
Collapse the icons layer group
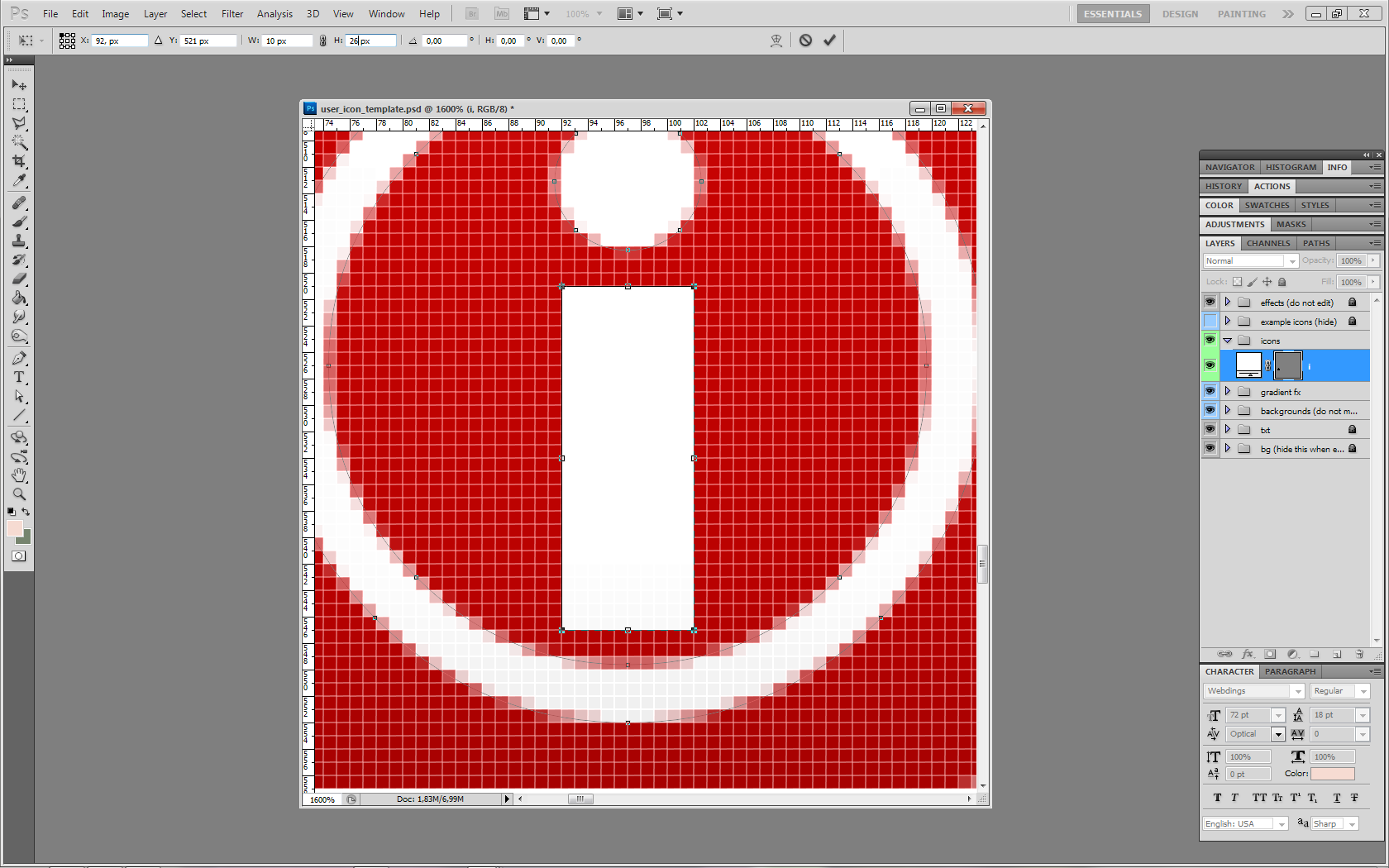tap(1228, 341)
